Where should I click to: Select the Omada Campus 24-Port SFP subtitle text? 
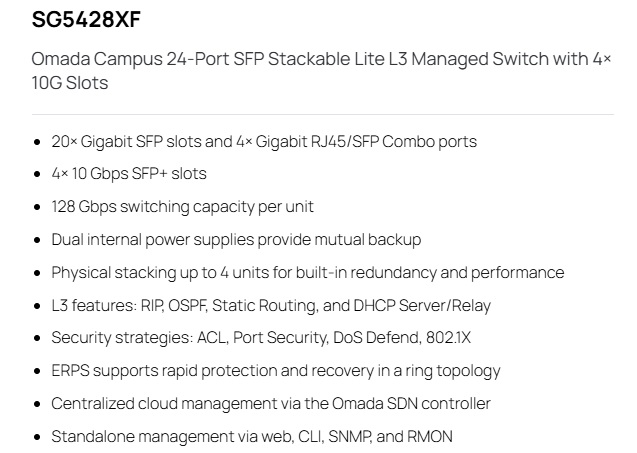(321, 59)
